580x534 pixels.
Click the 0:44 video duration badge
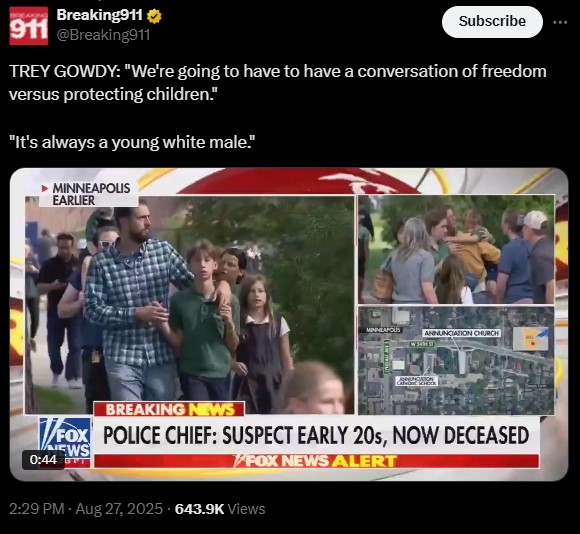point(43,460)
